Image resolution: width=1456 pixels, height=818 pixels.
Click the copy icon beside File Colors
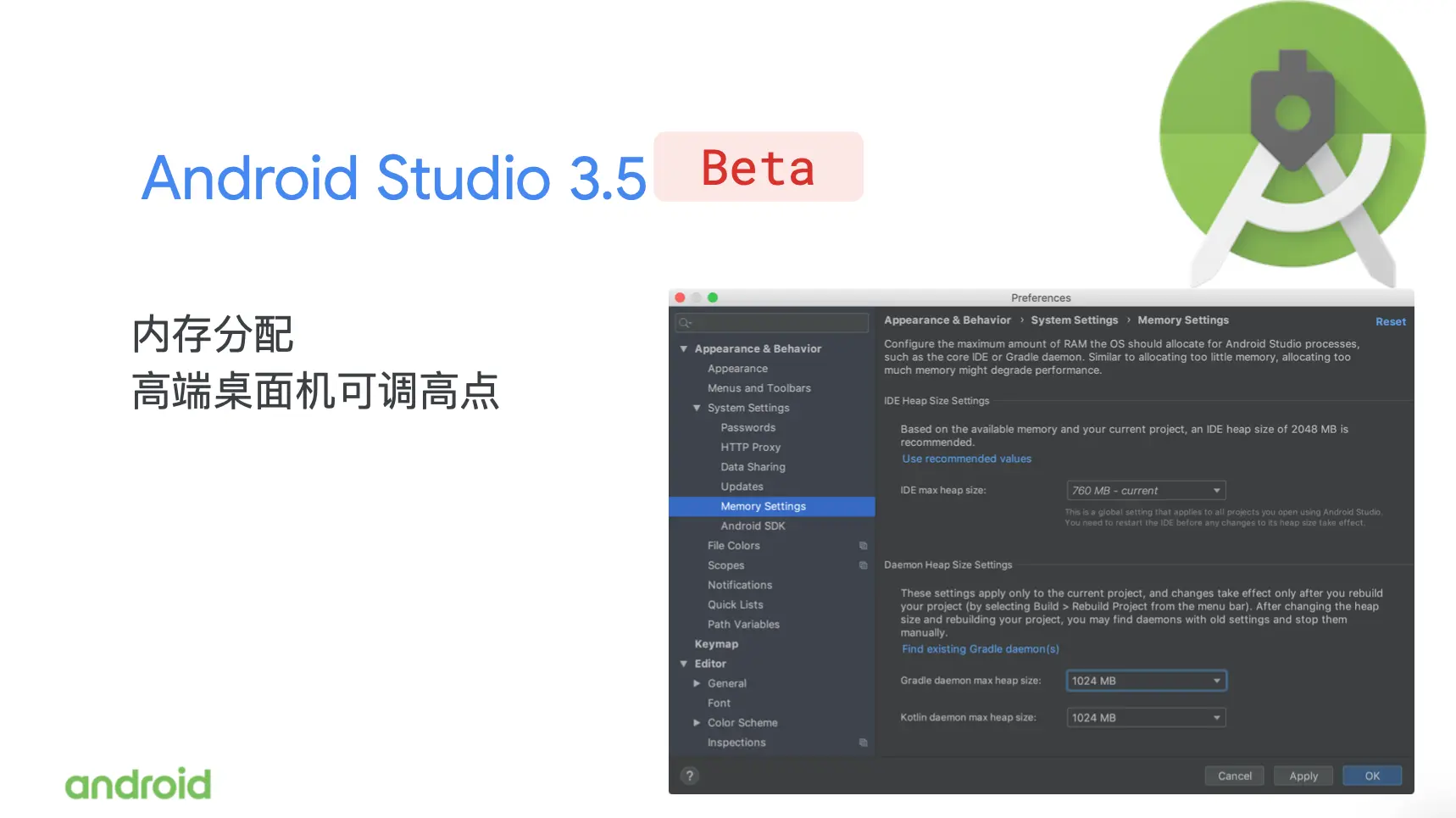point(863,546)
